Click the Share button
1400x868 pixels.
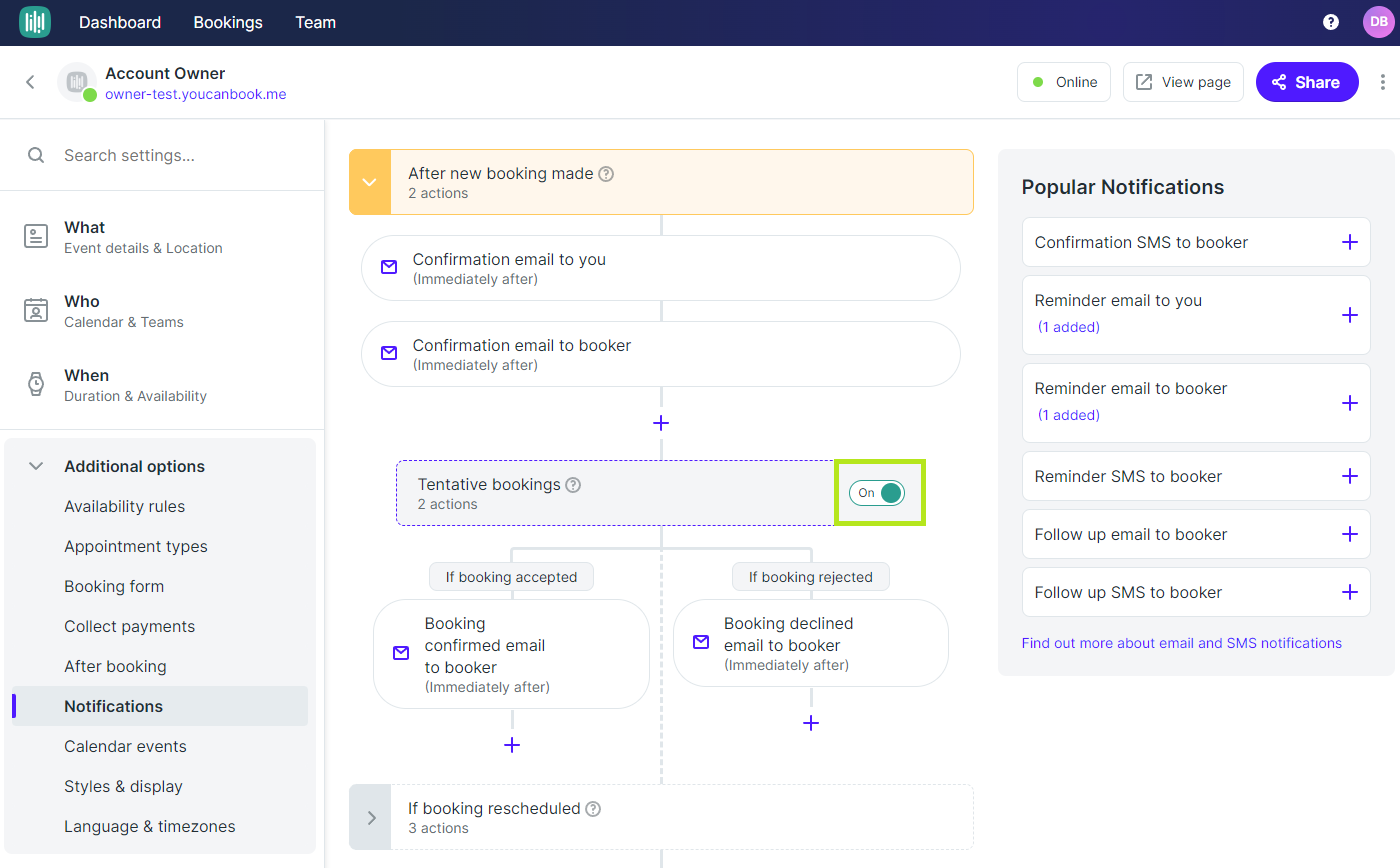[1307, 82]
